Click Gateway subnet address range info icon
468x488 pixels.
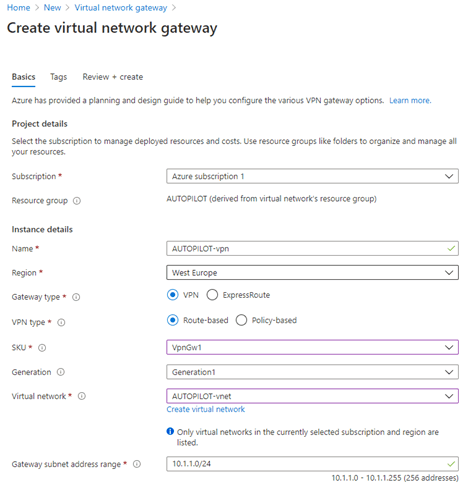[137, 464]
